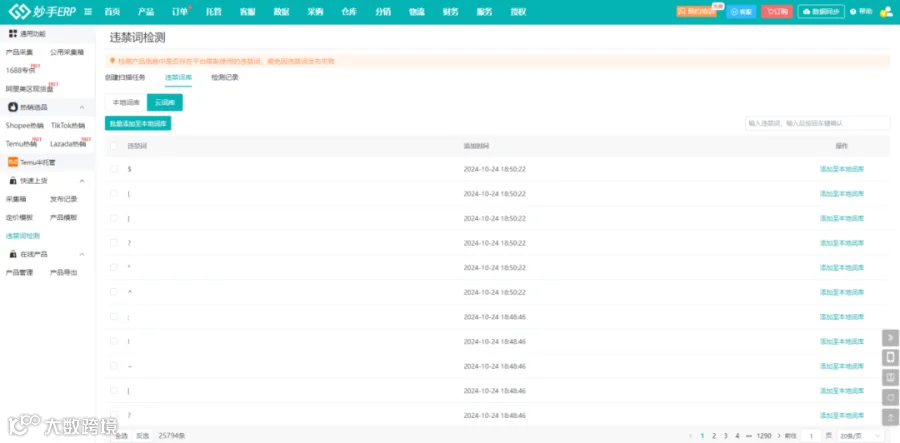
Task: Click the 批量添加至本地词库 button
Action: pyautogui.click(x=138, y=123)
